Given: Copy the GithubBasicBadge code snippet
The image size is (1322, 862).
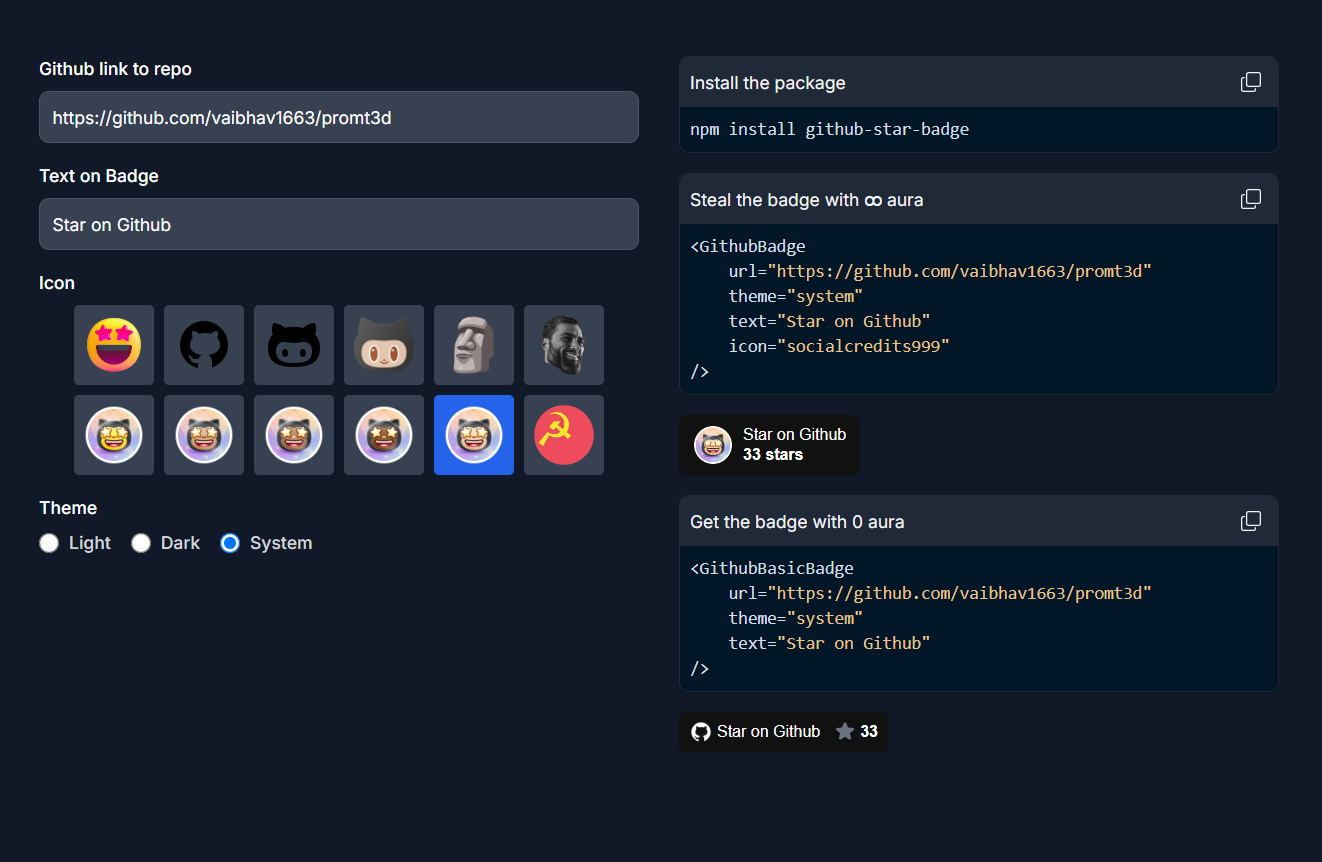Looking at the screenshot, I should [1251, 521].
